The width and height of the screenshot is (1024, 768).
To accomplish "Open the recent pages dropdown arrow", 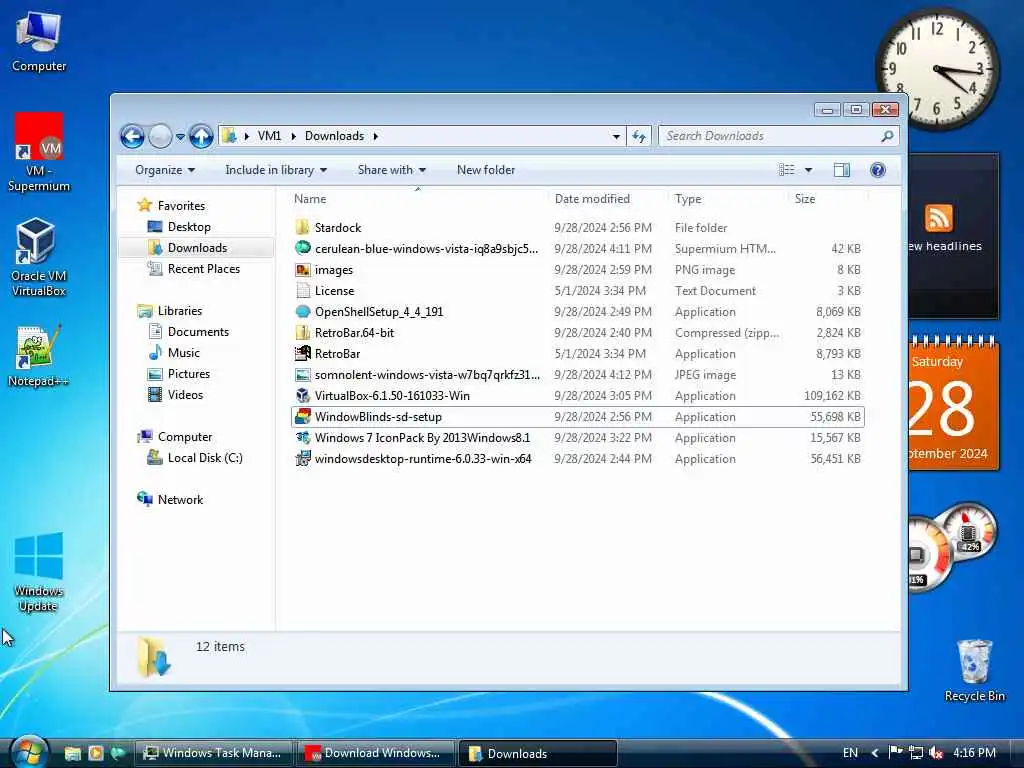I will pos(180,136).
